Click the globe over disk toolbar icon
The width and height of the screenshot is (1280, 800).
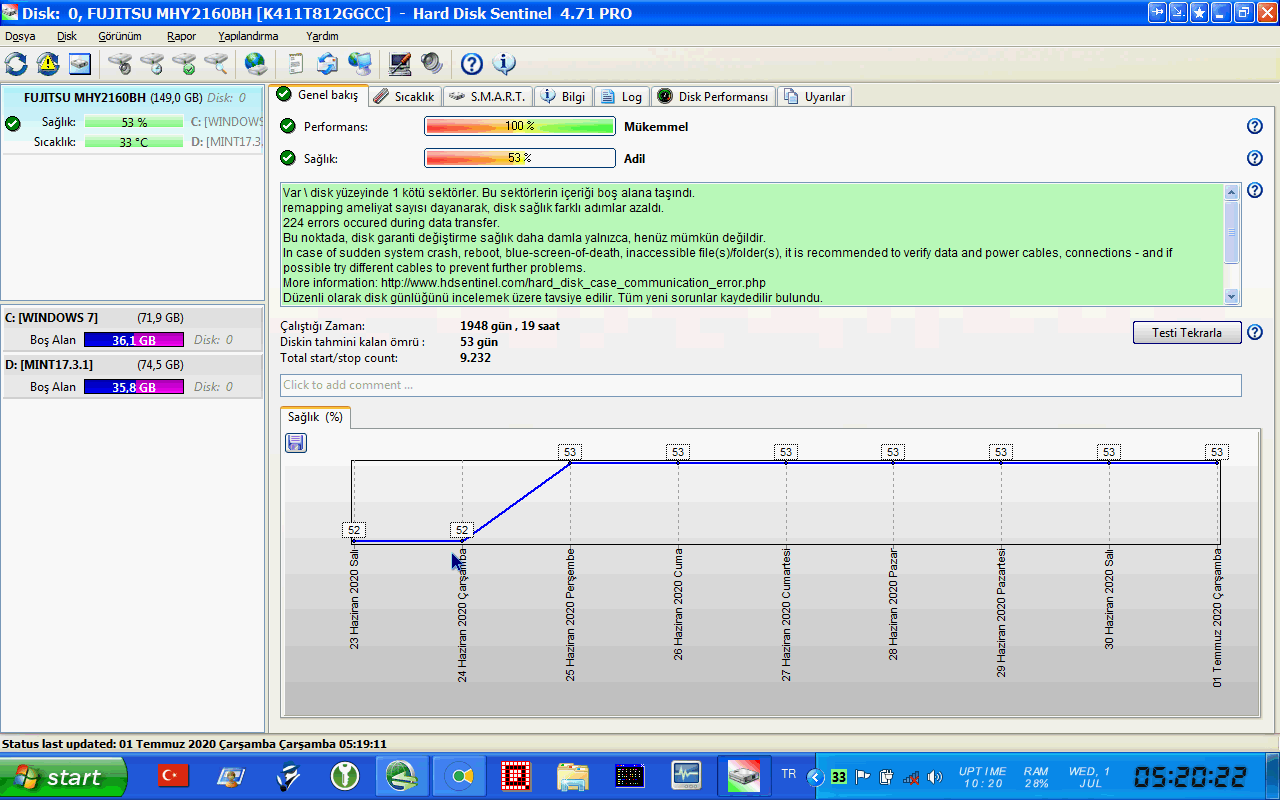[x=256, y=64]
